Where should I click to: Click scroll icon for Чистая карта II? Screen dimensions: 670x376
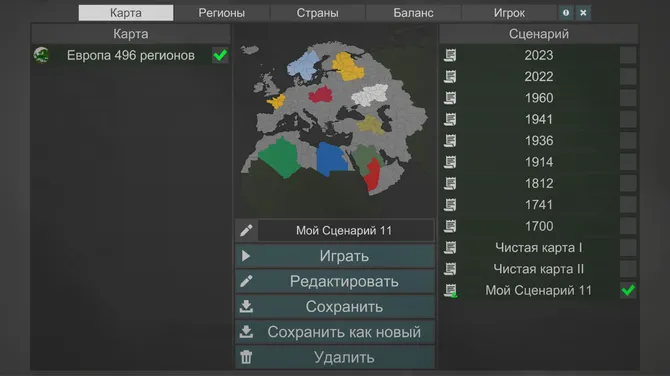(x=450, y=269)
